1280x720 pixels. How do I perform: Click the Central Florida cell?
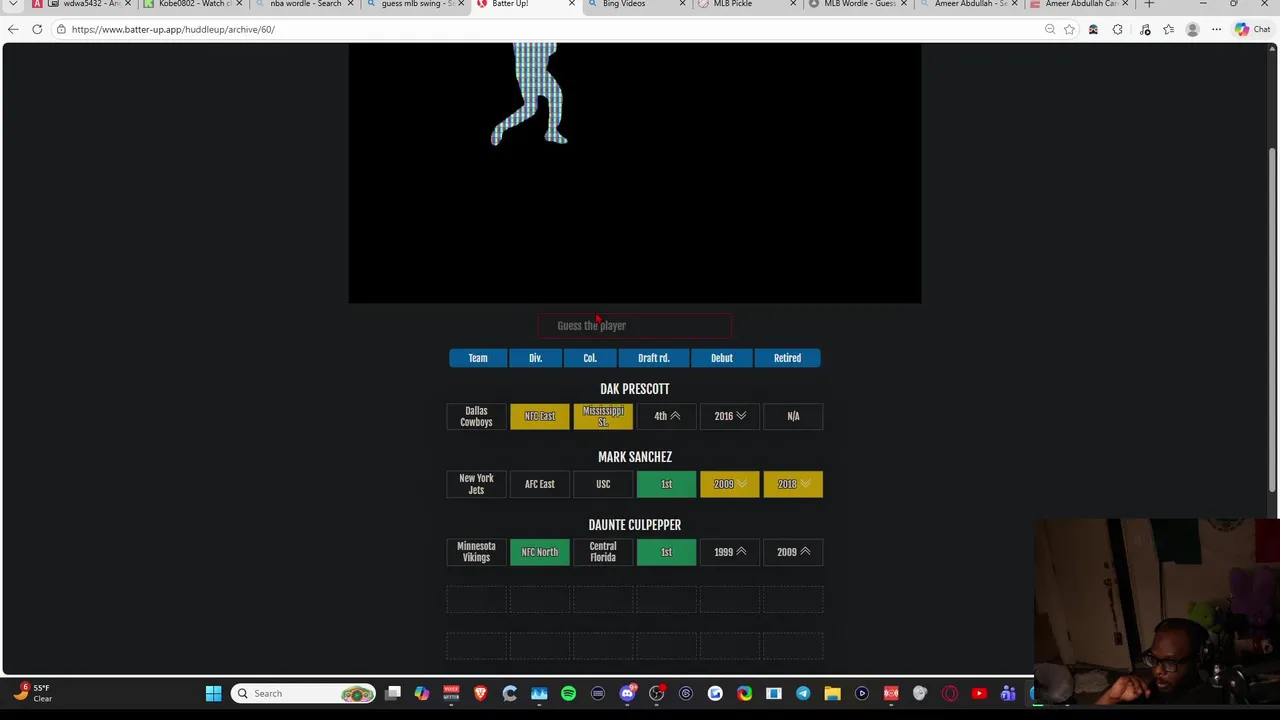click(x=603, y=552)
